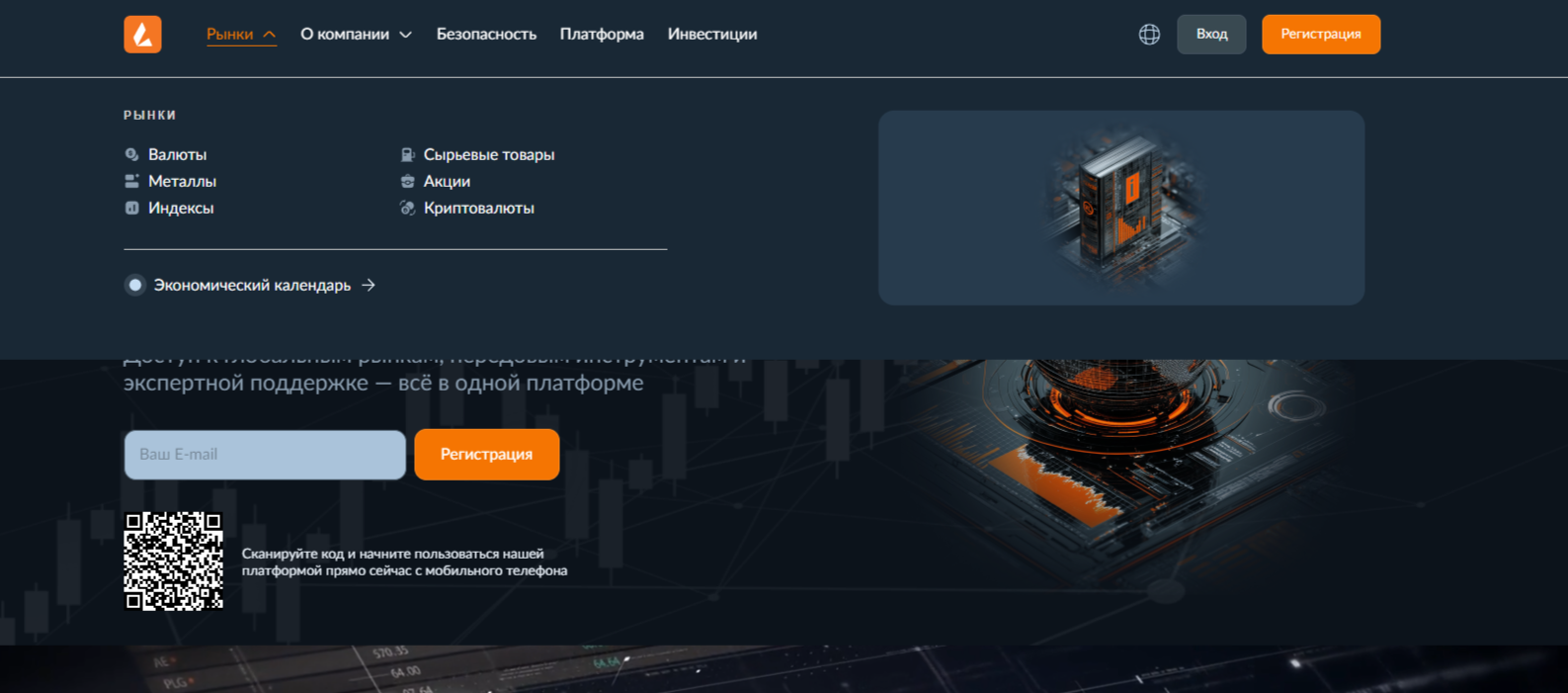Focus the Ваш E-mail input field
The height and width of the screenshot is (693, 1568).
click(x=265, y=455)
